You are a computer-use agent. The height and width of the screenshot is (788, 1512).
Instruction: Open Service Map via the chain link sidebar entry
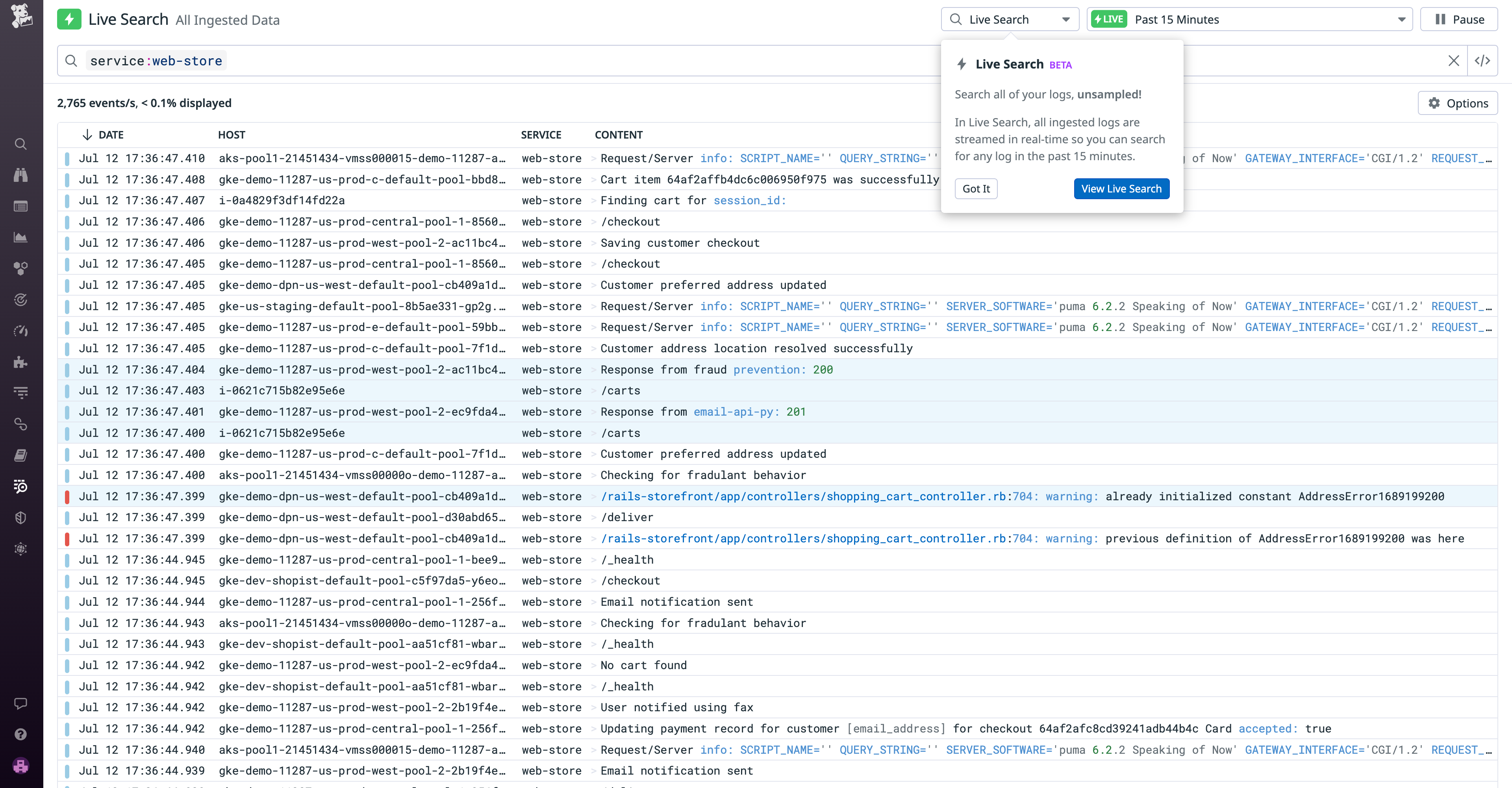tap(21, 424)
